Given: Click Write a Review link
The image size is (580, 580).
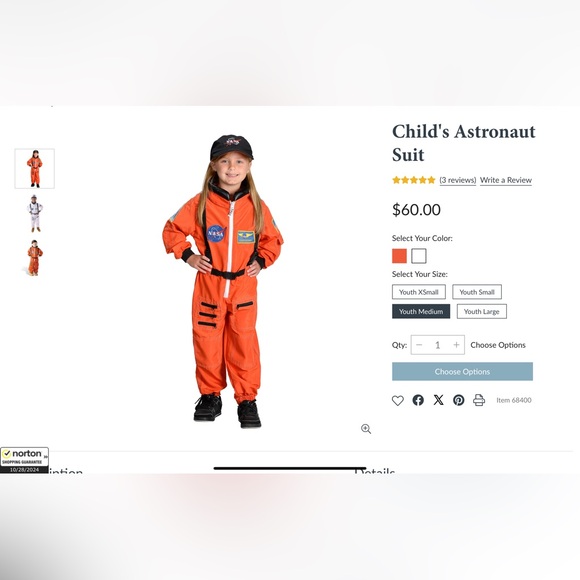Looking at the screenshot, I should [x=506, y=180].
